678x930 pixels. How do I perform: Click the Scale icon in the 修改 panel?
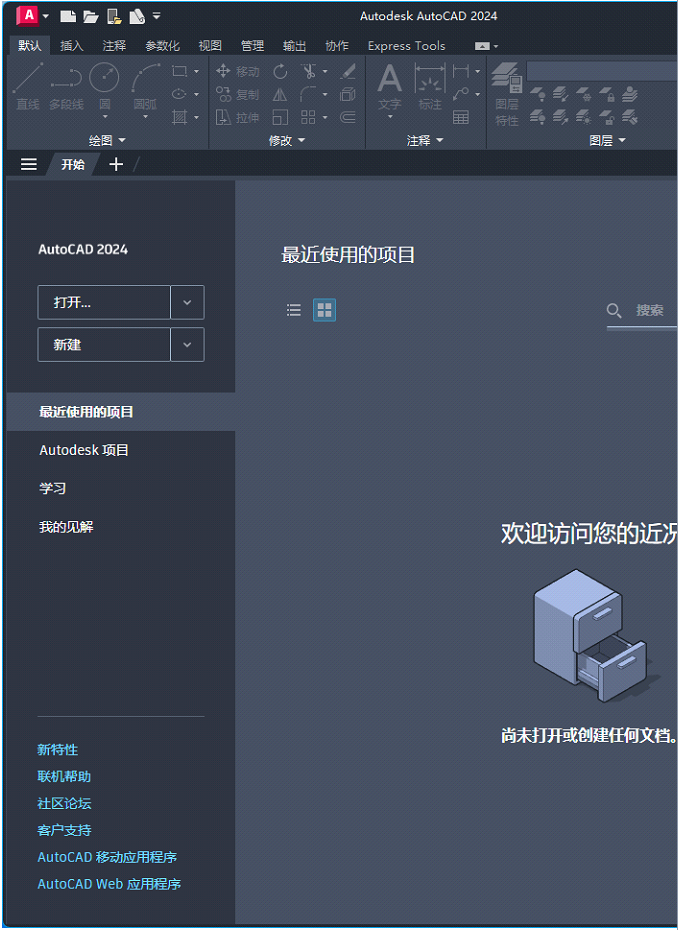(x=280, y=117)
